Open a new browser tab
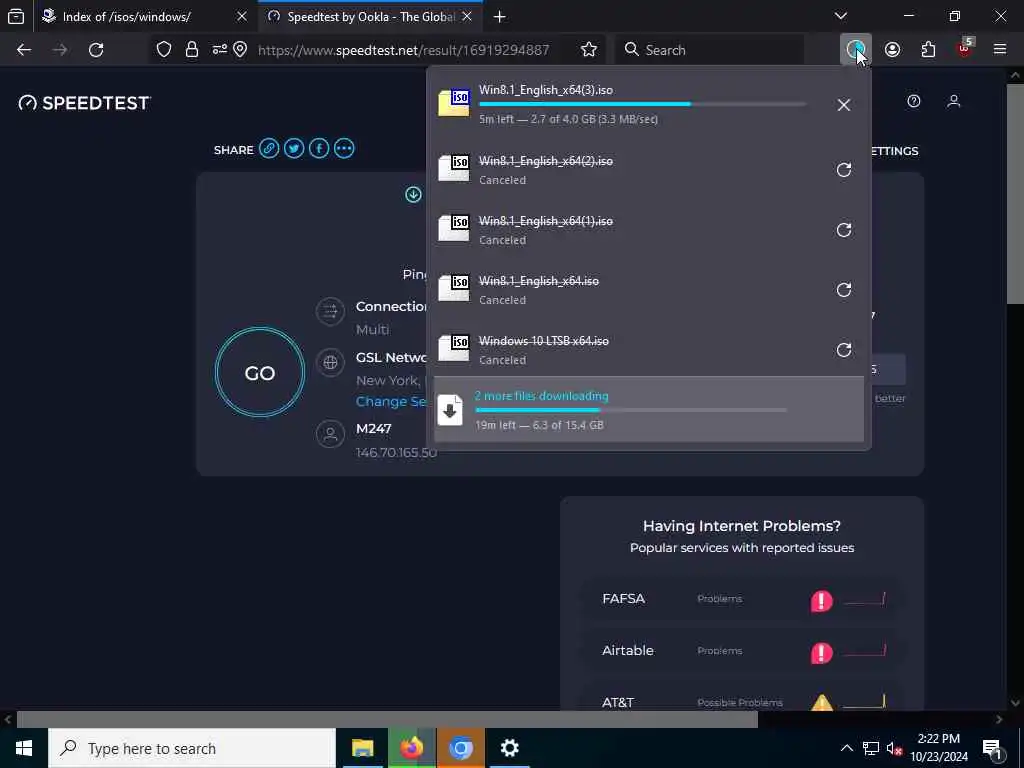Screen dimensions: 1024x768 pos(500,17)
